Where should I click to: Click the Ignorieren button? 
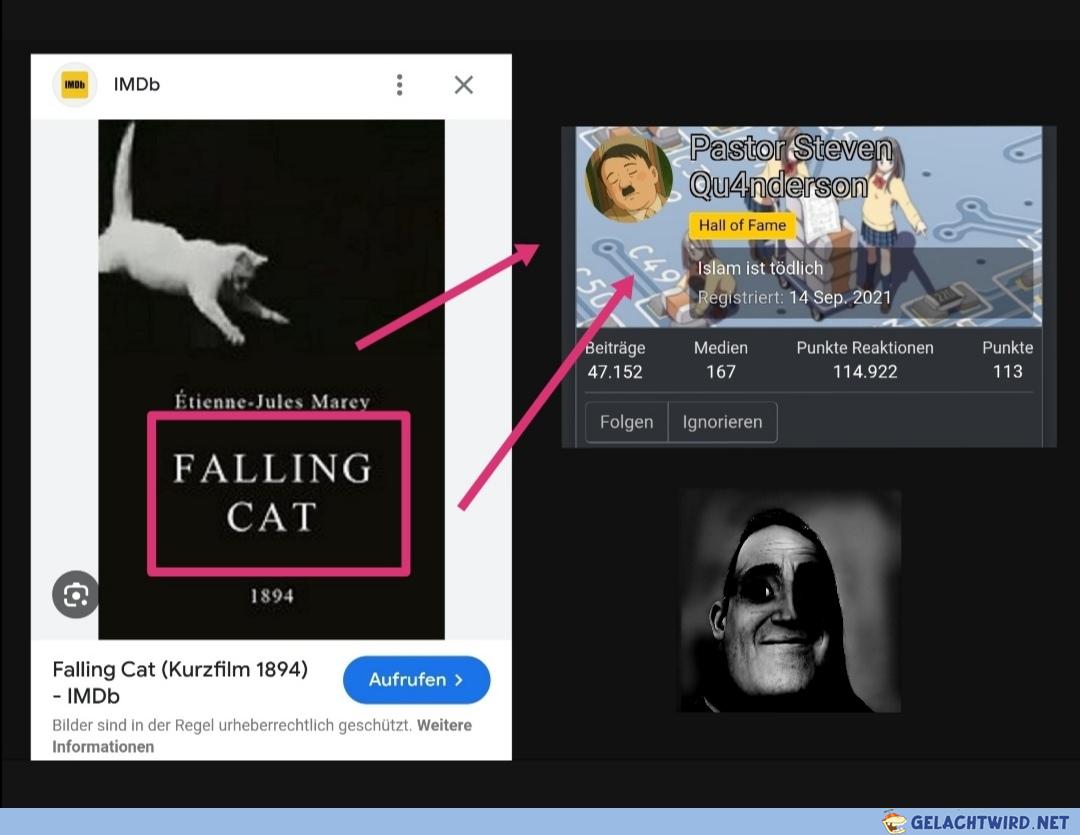723,422
